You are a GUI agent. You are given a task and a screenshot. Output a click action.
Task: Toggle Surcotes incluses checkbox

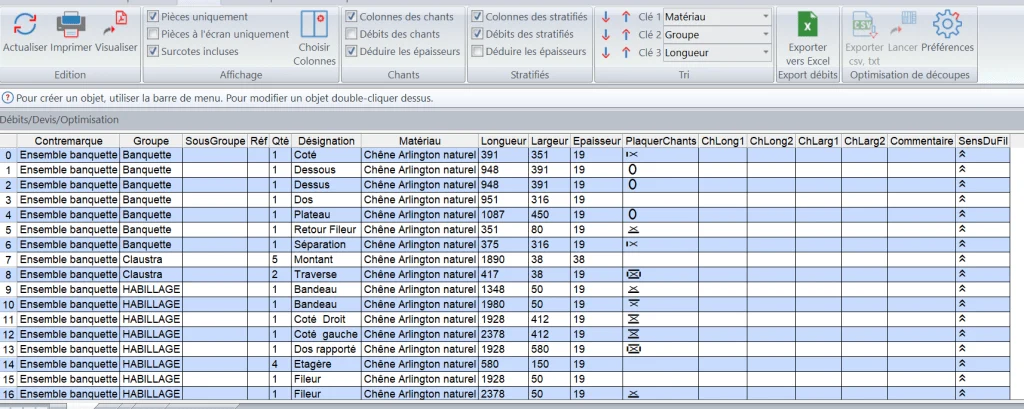(x=153, y=51)
